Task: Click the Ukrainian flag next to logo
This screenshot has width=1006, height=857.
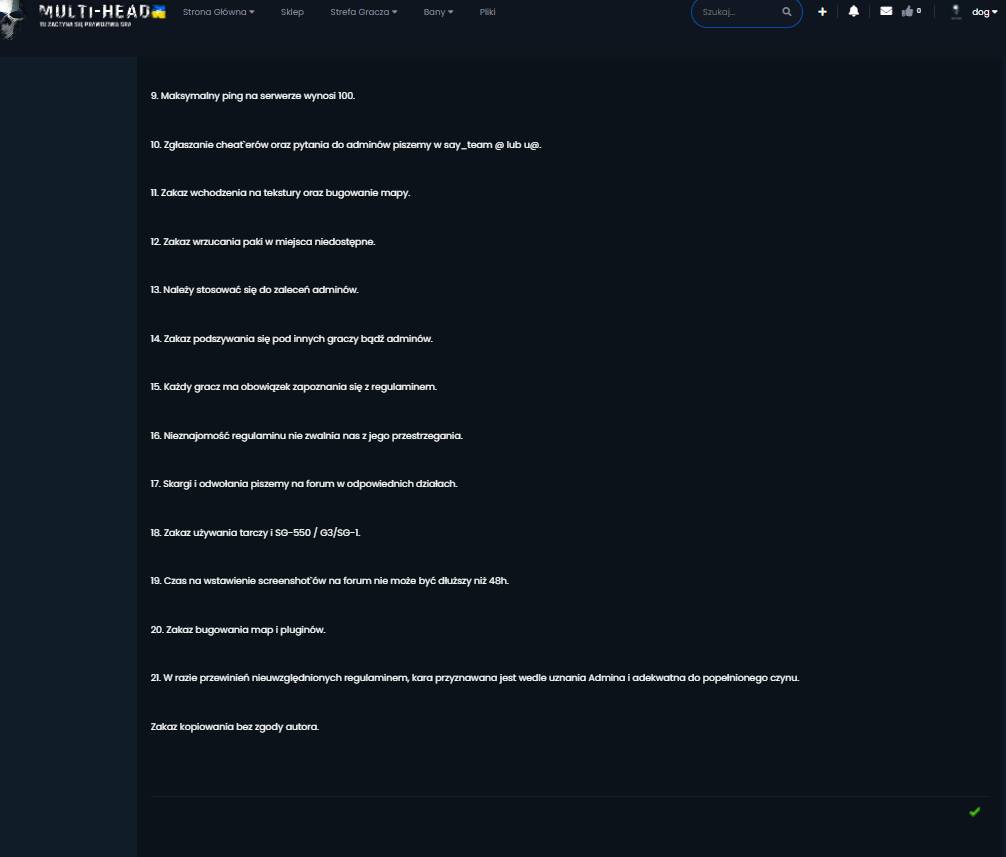Action: point(158,11)
